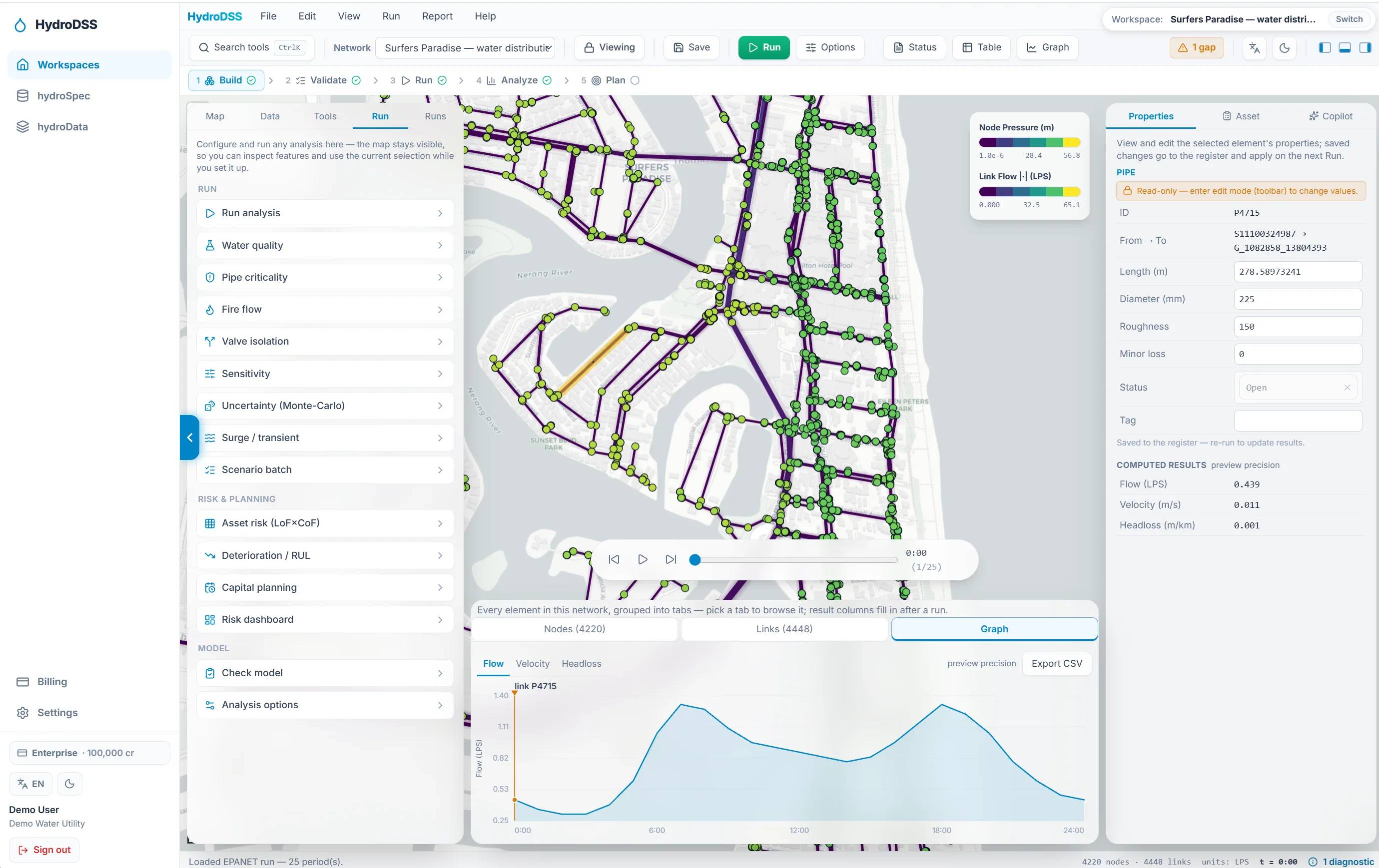The width and height of the screenshot is (1379, 868).
Task: Show the Nodes (4220) tab
Action: [575, 629]
